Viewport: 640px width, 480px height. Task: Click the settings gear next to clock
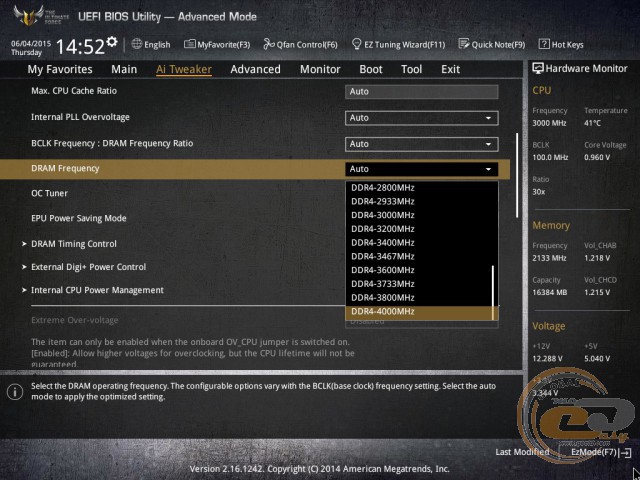tap(111, 41)
